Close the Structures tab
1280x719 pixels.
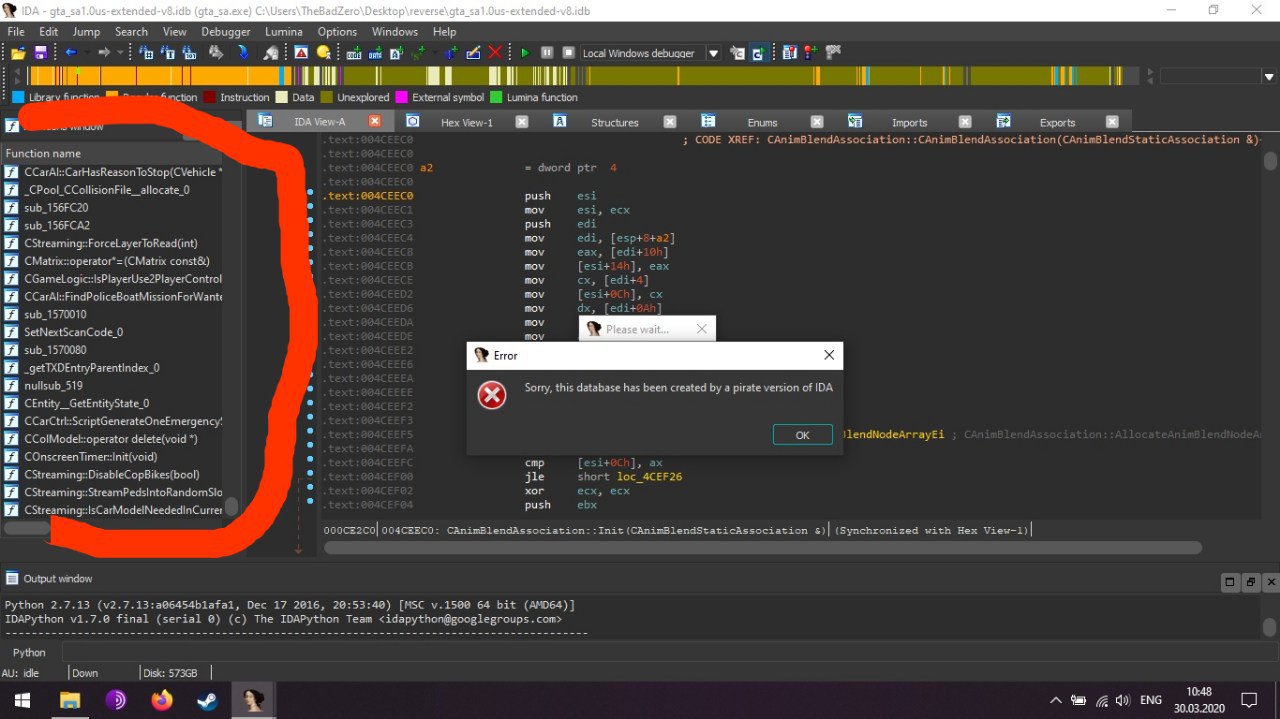(x=668, y=122)
